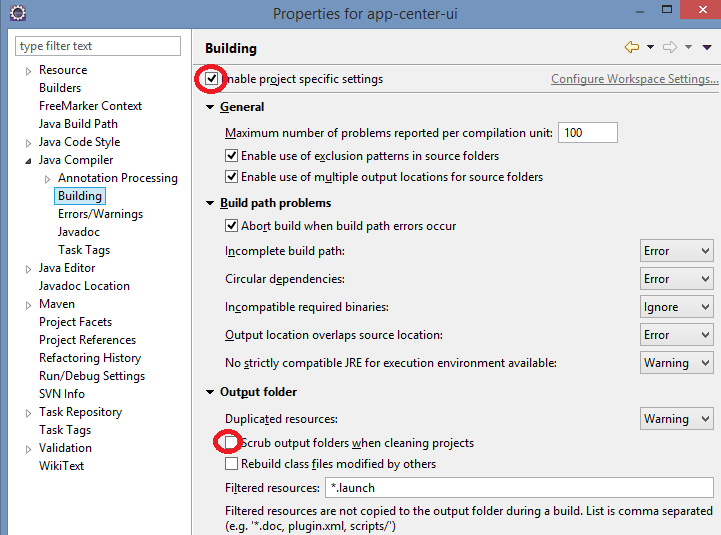
Task: Open the Incomplete build path dropdown
Action: (x=676, y=251)
